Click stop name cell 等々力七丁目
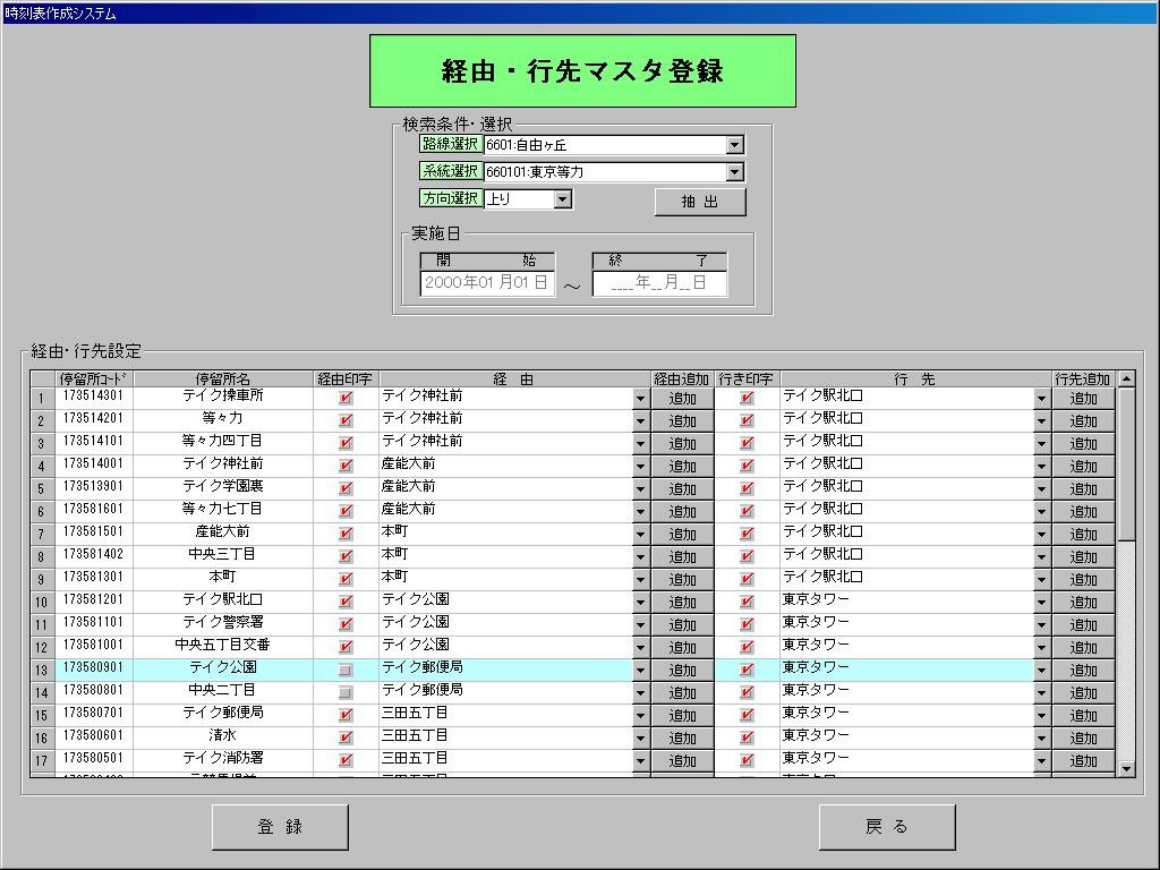 coord(223,509)
